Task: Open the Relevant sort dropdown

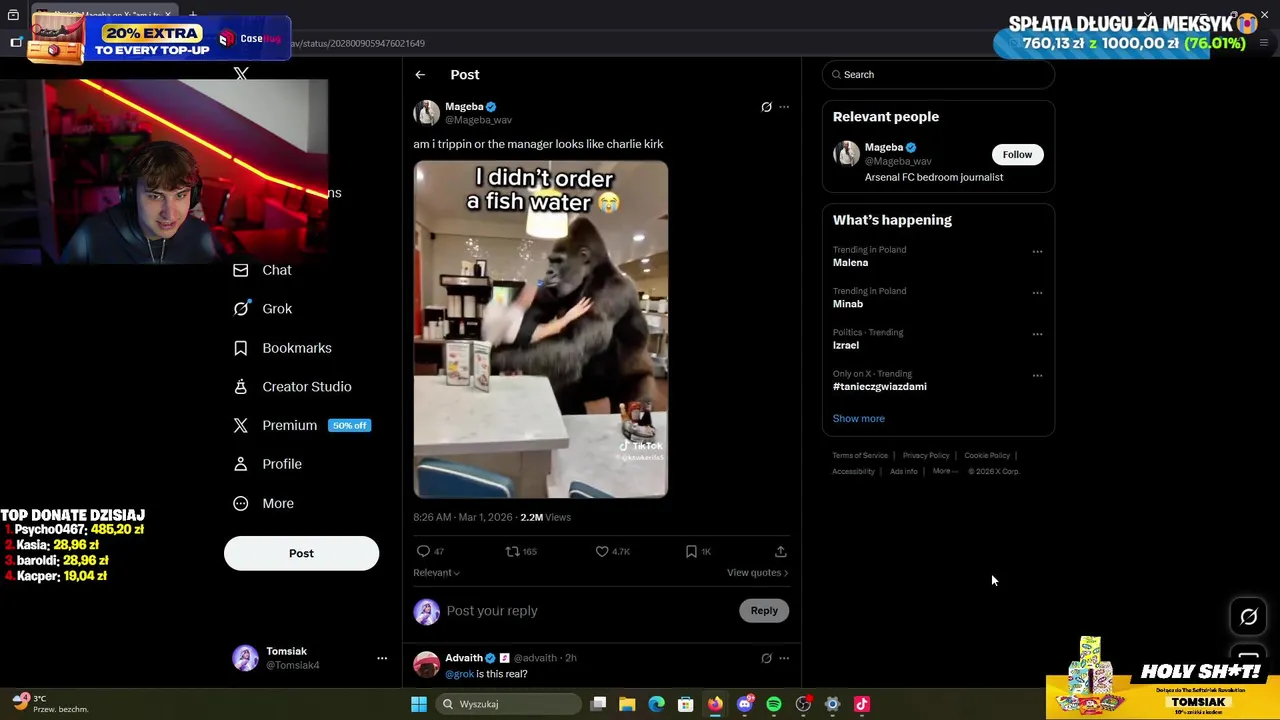Action: click(436, 573)
